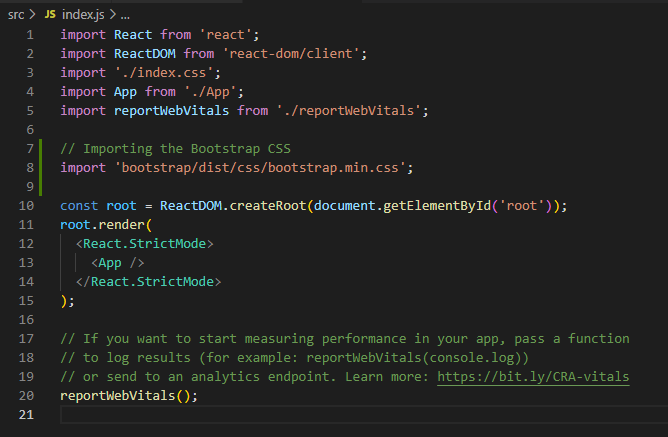Screen dimensions: 668x437
Task: Click line number 8 in gutter
Action: pyautogui.click(x=30, y=167)
